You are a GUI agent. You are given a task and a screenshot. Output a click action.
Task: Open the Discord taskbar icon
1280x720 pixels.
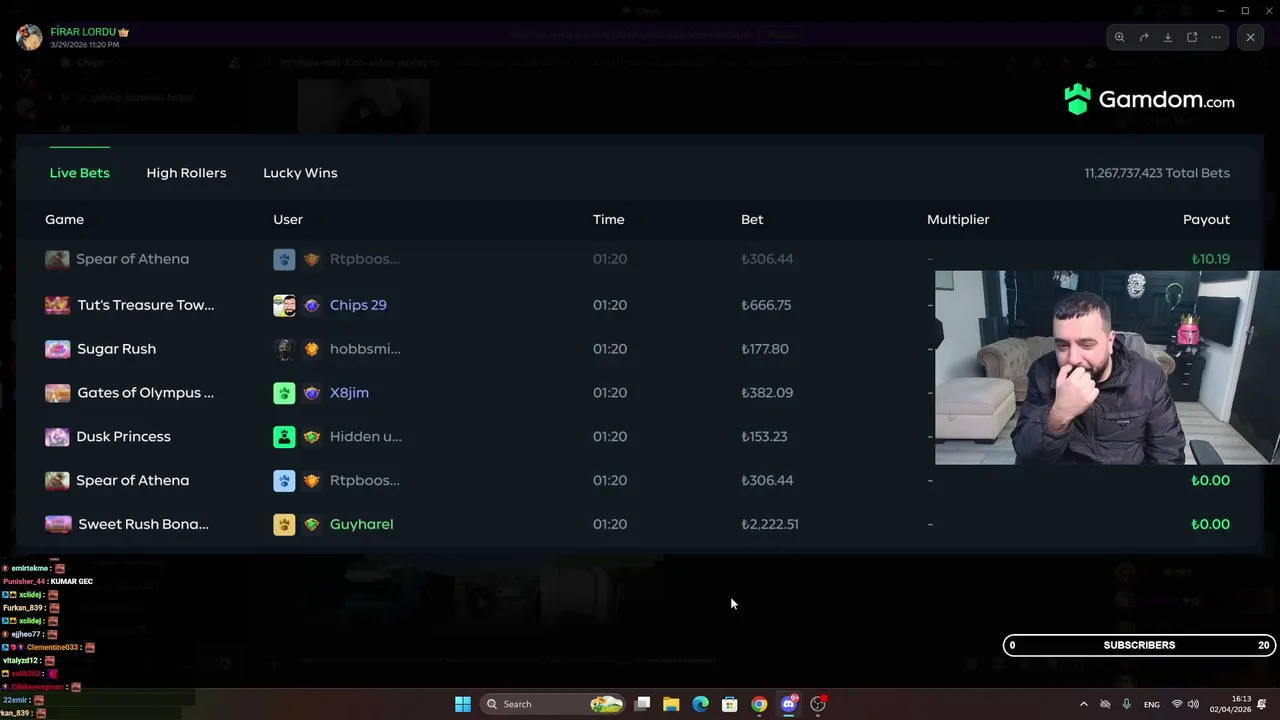(x=789, y=704)
